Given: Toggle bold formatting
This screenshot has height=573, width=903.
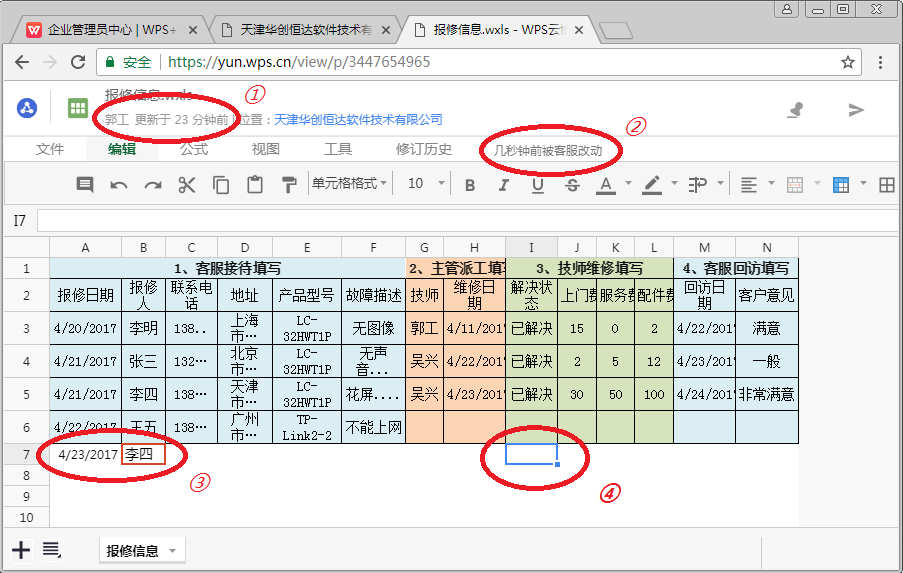Looking at the screenshot, I should tap(470, 185).
